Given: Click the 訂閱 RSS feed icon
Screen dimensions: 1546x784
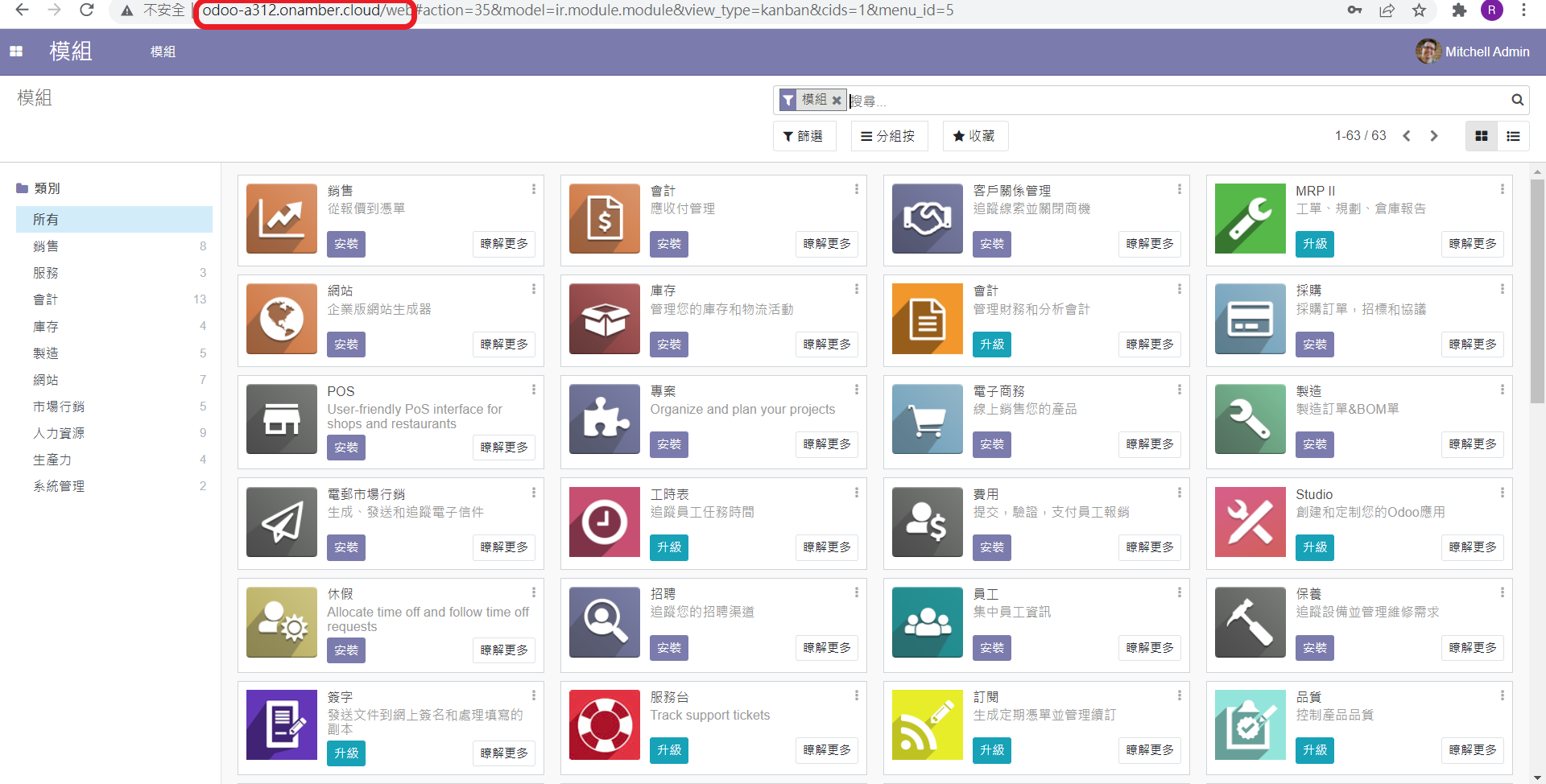Looking at the screenshot, I should coord(927,725).
